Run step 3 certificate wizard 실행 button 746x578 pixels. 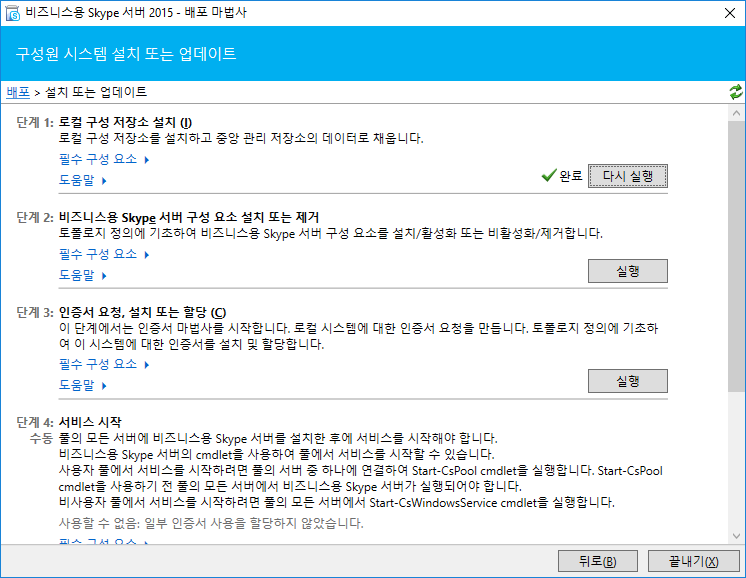[628, 381]
